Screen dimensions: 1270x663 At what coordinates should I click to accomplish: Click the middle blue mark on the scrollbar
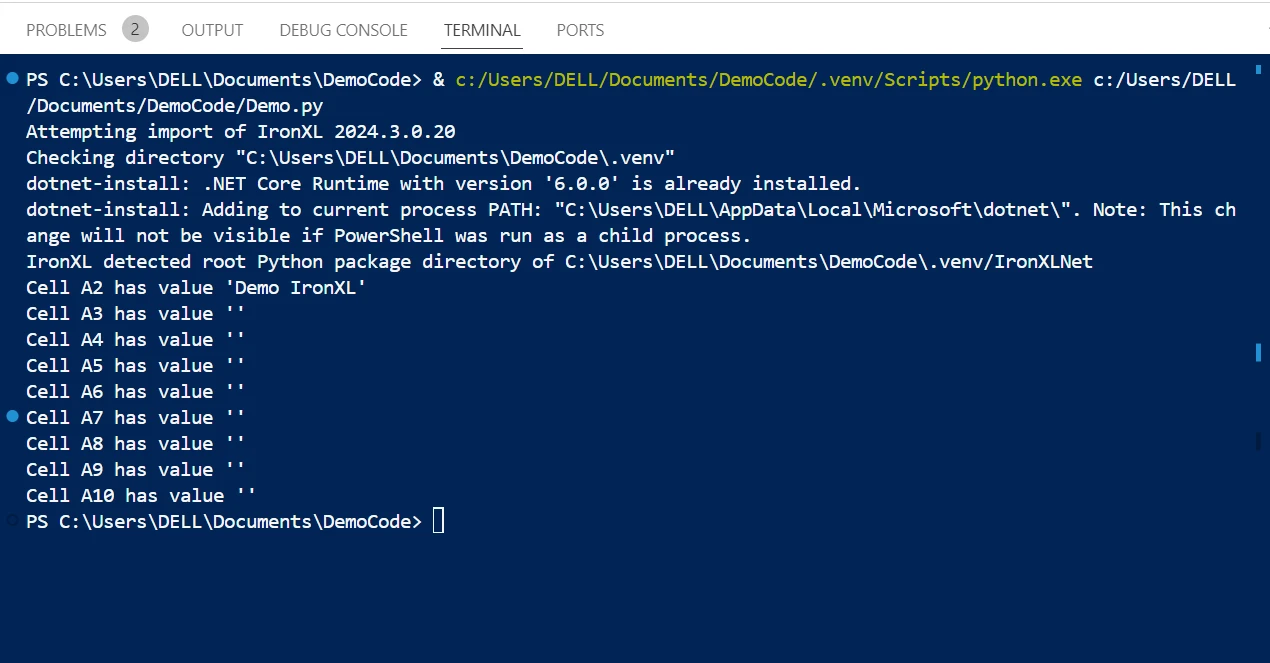(1259, 351)
